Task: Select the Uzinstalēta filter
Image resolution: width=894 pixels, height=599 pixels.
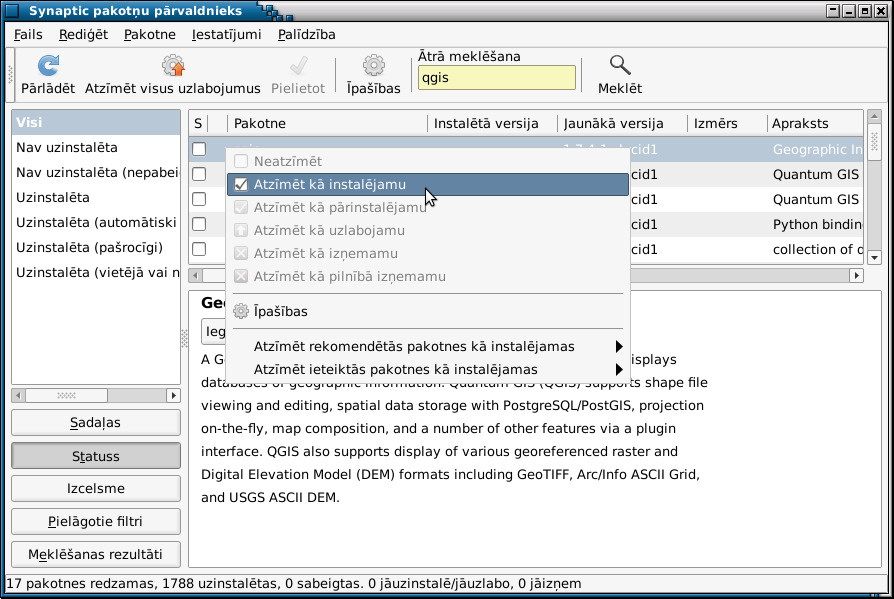Action: (96, 198)
